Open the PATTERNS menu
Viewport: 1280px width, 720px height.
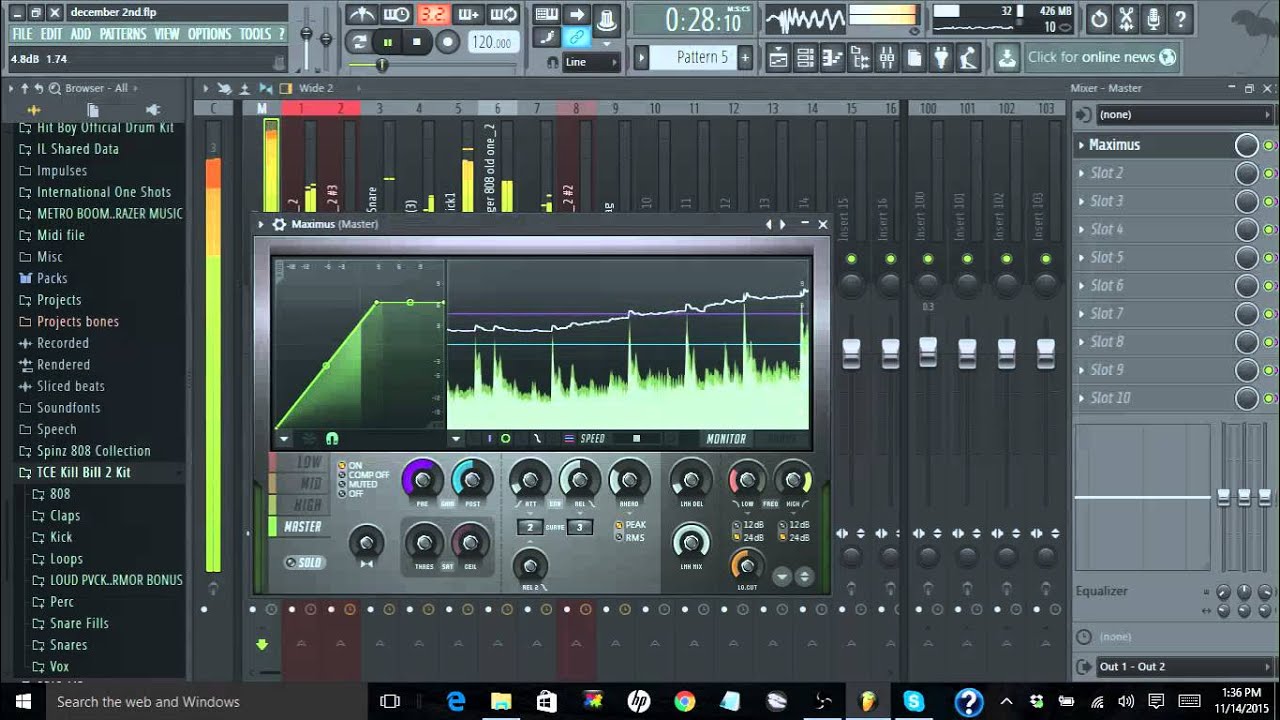123,34
